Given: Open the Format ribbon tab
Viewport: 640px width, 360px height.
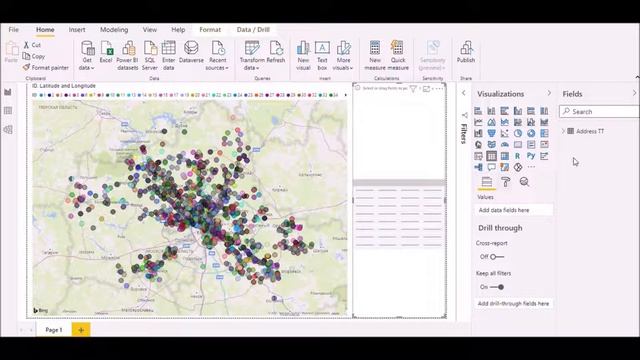Looking at the screenshot, I should 210,29.
